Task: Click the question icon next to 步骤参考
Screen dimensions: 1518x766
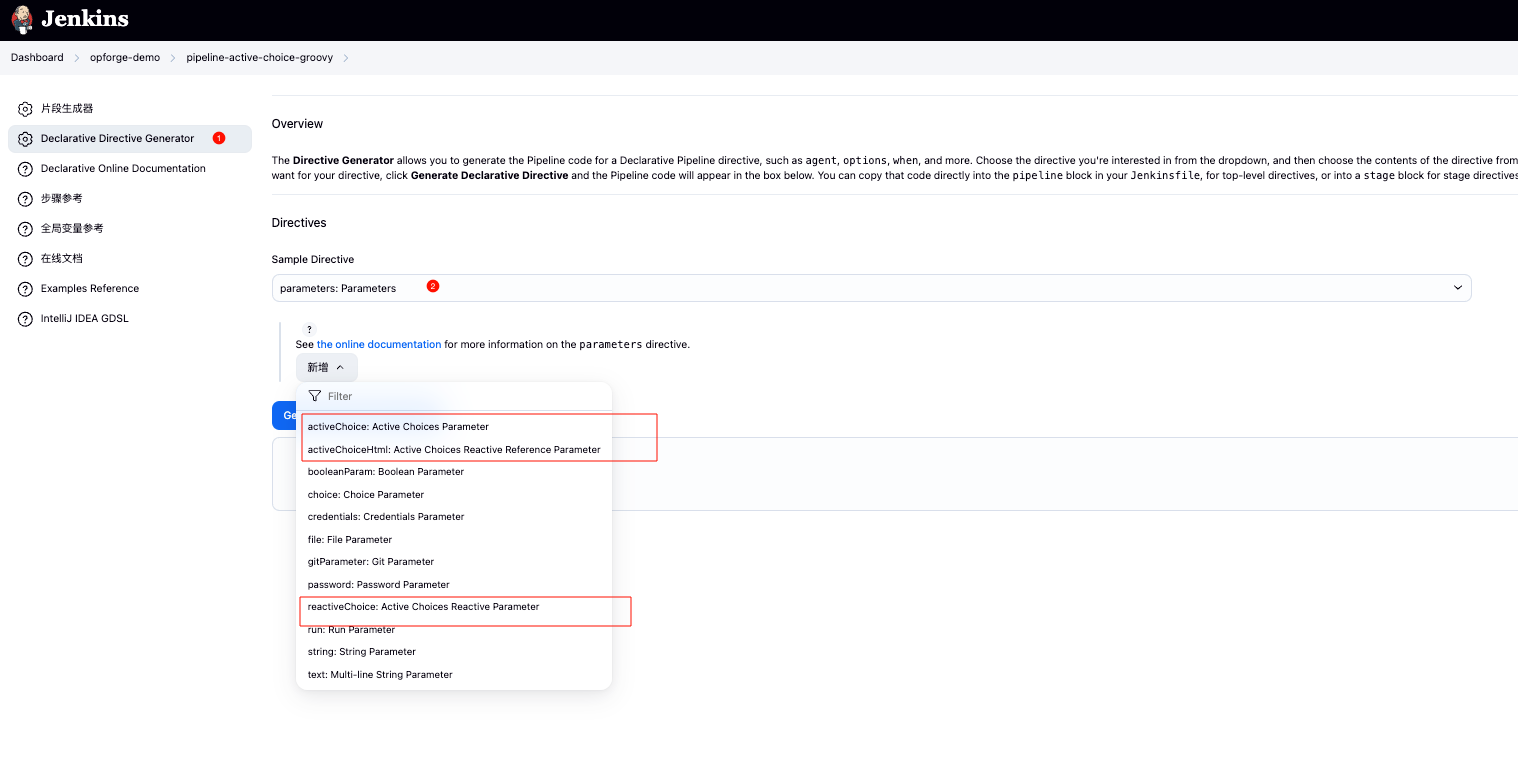Action: point(25,199)
